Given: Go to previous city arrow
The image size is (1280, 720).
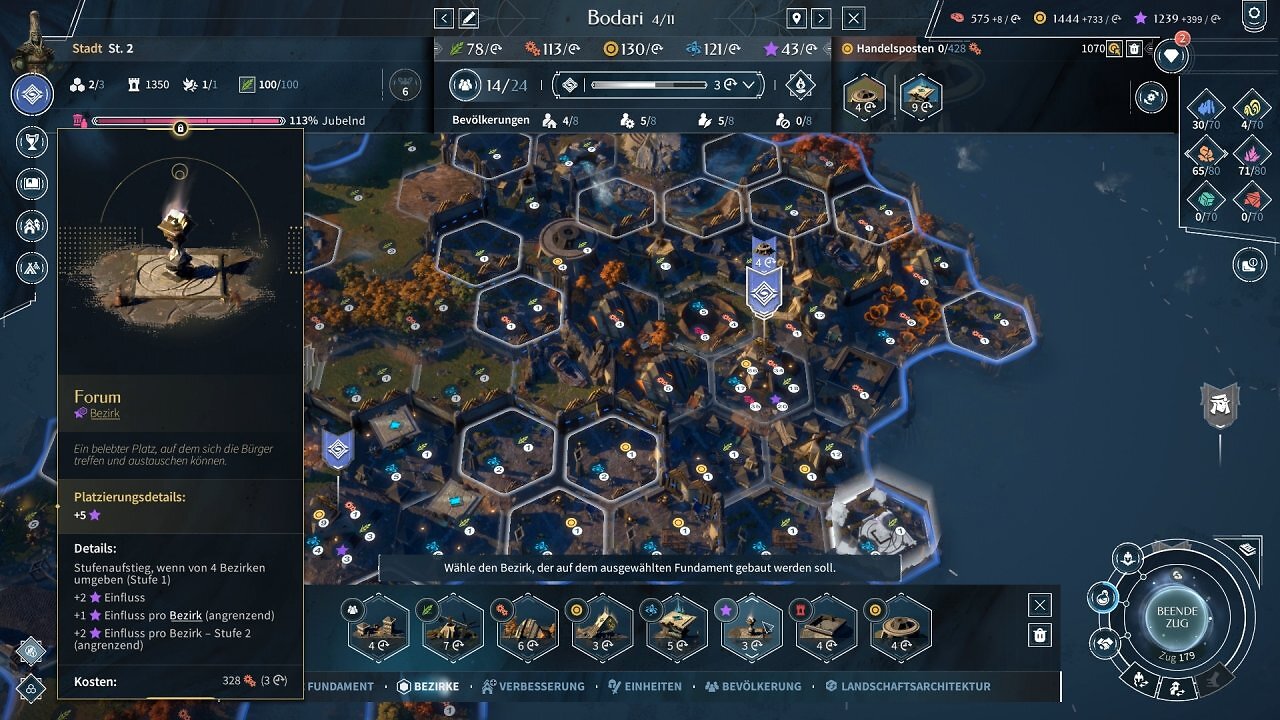Looking at the screenshot, I should [x=444, y=18].
